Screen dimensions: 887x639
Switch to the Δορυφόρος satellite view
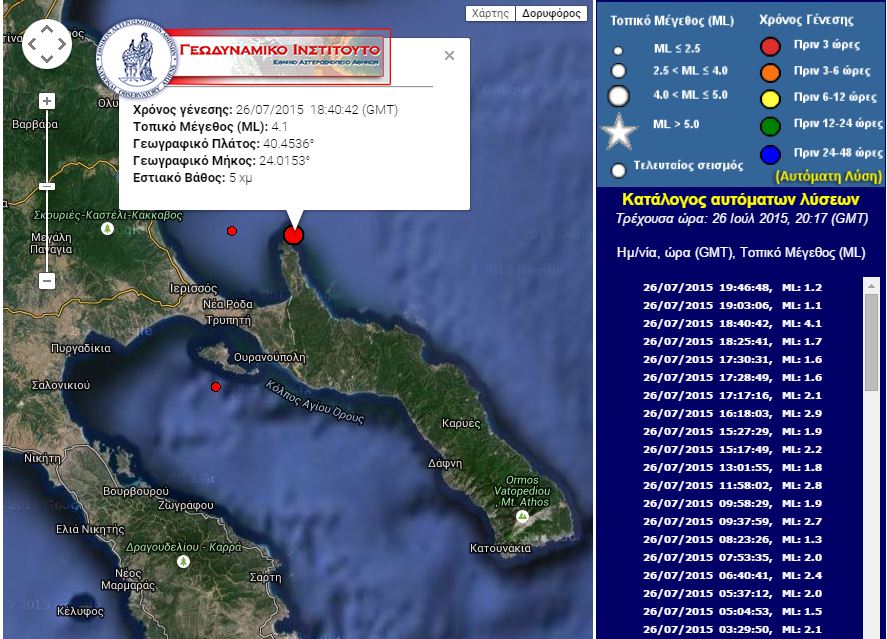pyautogui.click(x=552, y=14)
